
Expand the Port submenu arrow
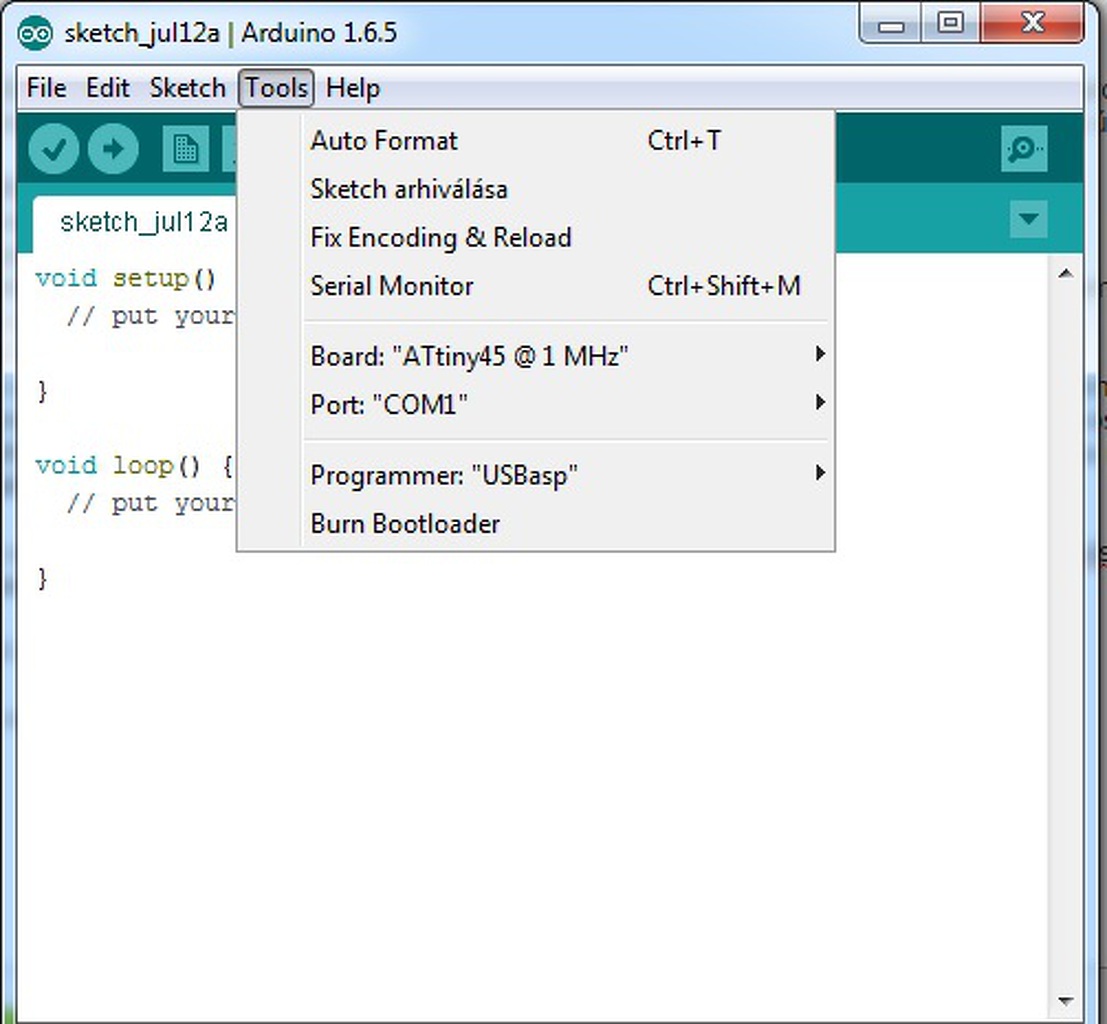coord(820,403)
